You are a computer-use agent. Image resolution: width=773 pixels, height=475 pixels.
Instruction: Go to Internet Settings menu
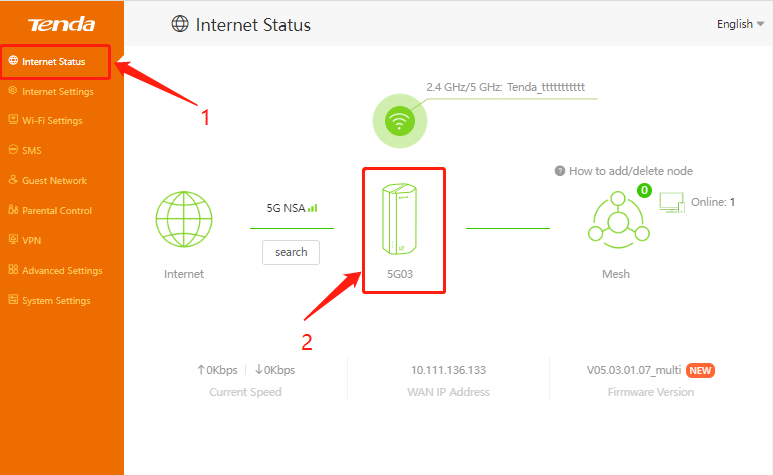(x=57, y=91)
